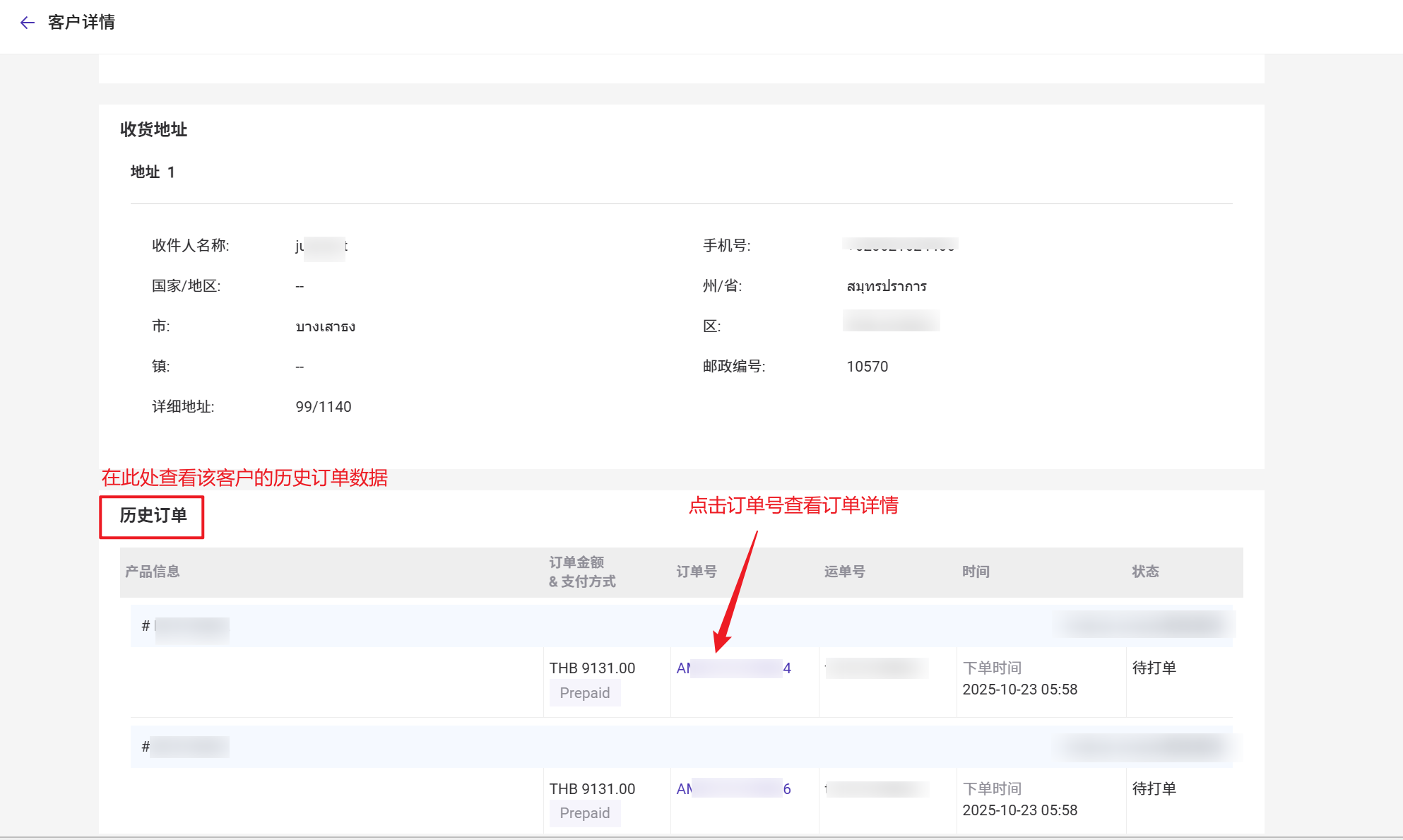Open second order number link ending in 6
Viewport: 1403px width, 840px height.
733,789
